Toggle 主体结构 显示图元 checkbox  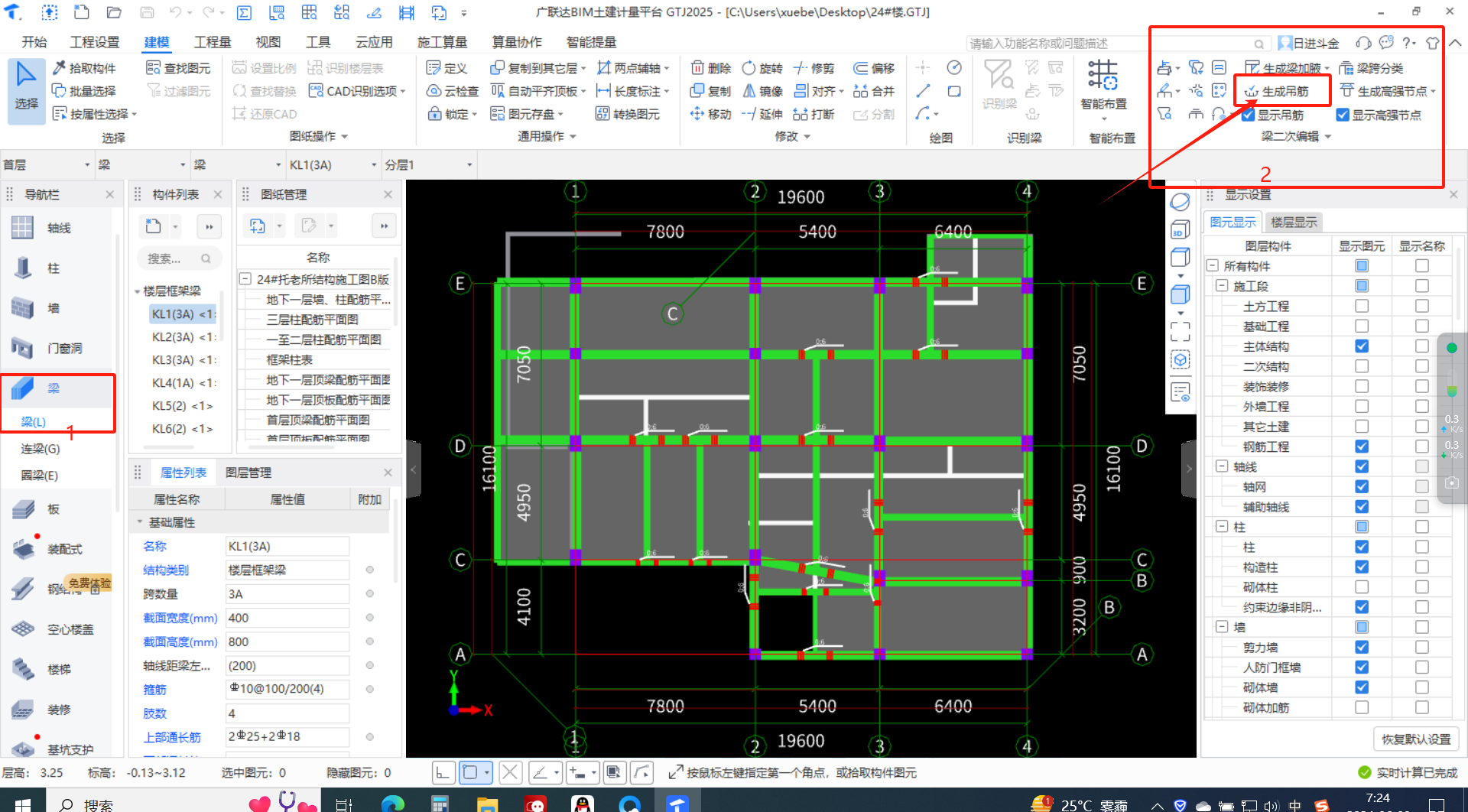(1362, 346)
